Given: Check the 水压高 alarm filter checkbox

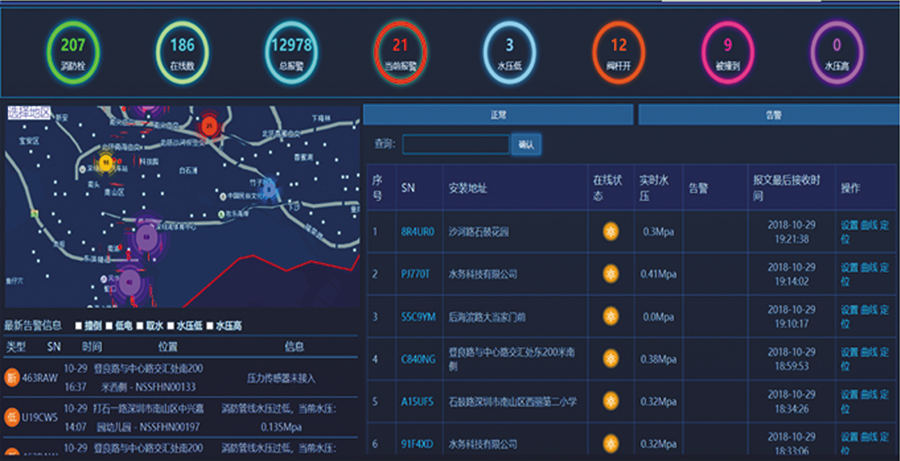Looking at the screenshot, I should 210,326.
